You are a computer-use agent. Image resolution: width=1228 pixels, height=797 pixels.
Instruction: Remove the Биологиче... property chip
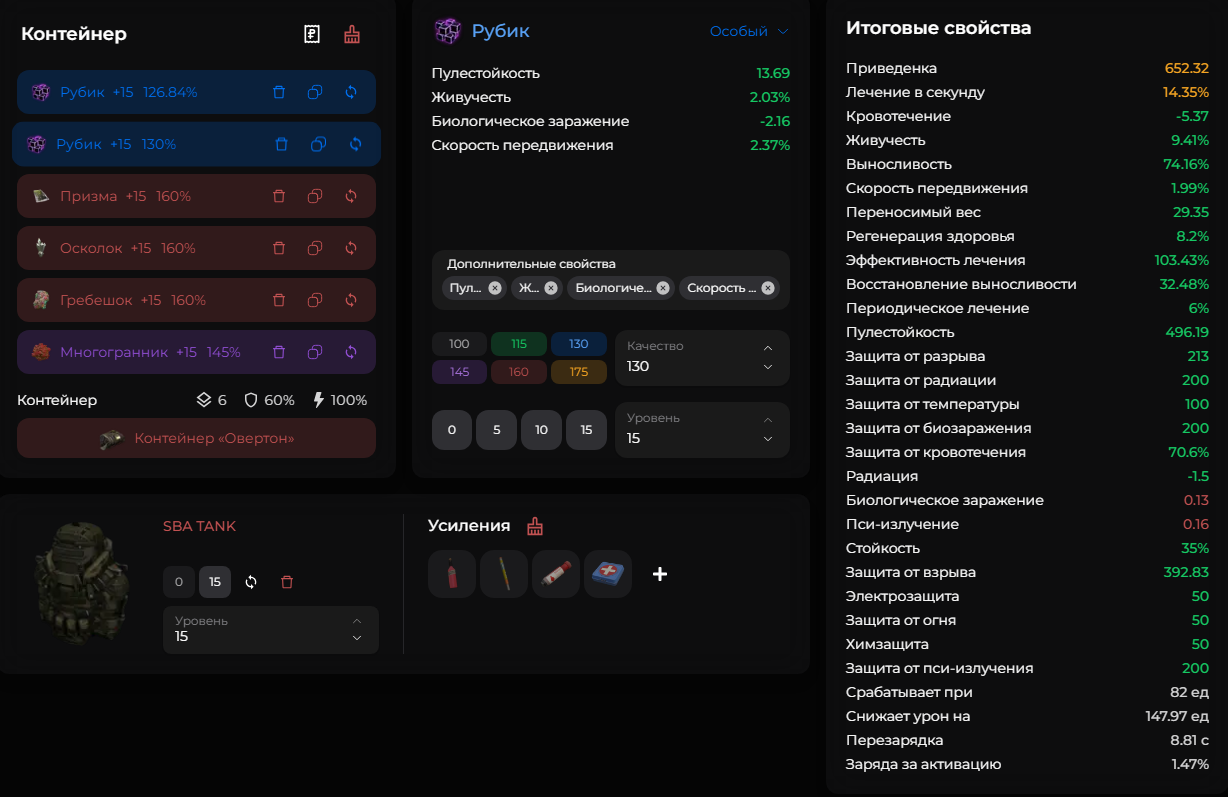click(661, 288)
